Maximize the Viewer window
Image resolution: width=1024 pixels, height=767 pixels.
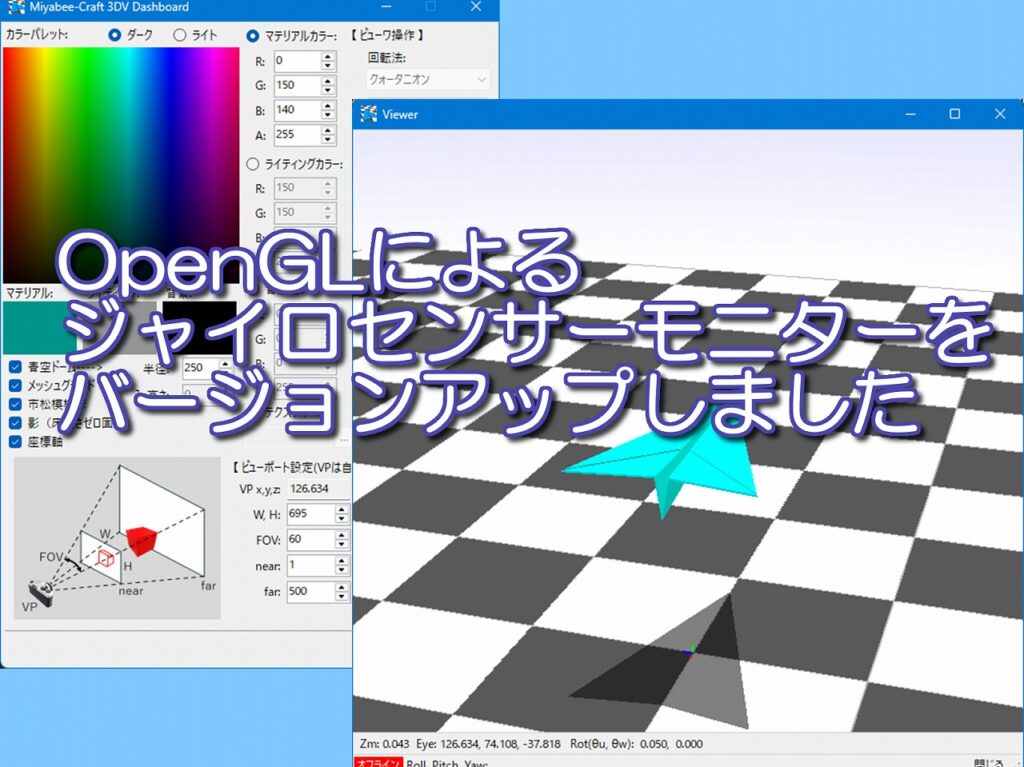955,114
